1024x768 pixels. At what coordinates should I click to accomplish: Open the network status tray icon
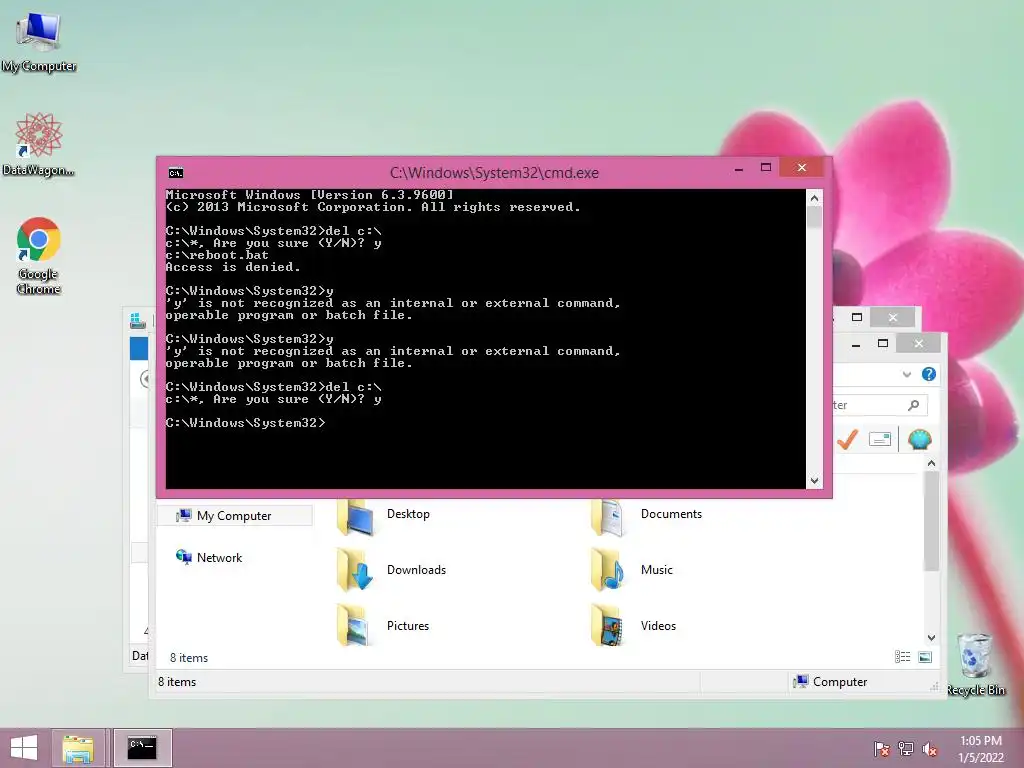coord(906,749)
